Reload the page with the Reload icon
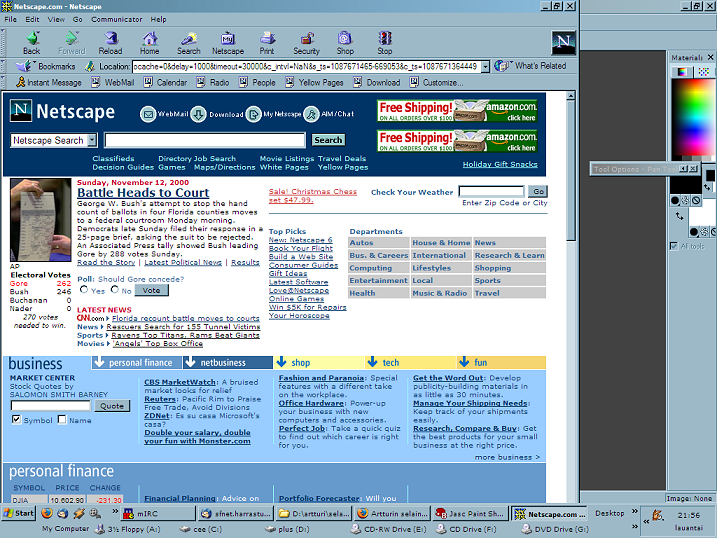Screen dimensions: 717x538 click(x=110, y=43)
